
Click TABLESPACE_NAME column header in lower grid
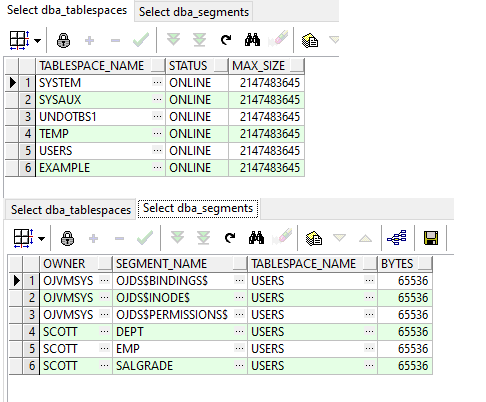coord(312,264)
